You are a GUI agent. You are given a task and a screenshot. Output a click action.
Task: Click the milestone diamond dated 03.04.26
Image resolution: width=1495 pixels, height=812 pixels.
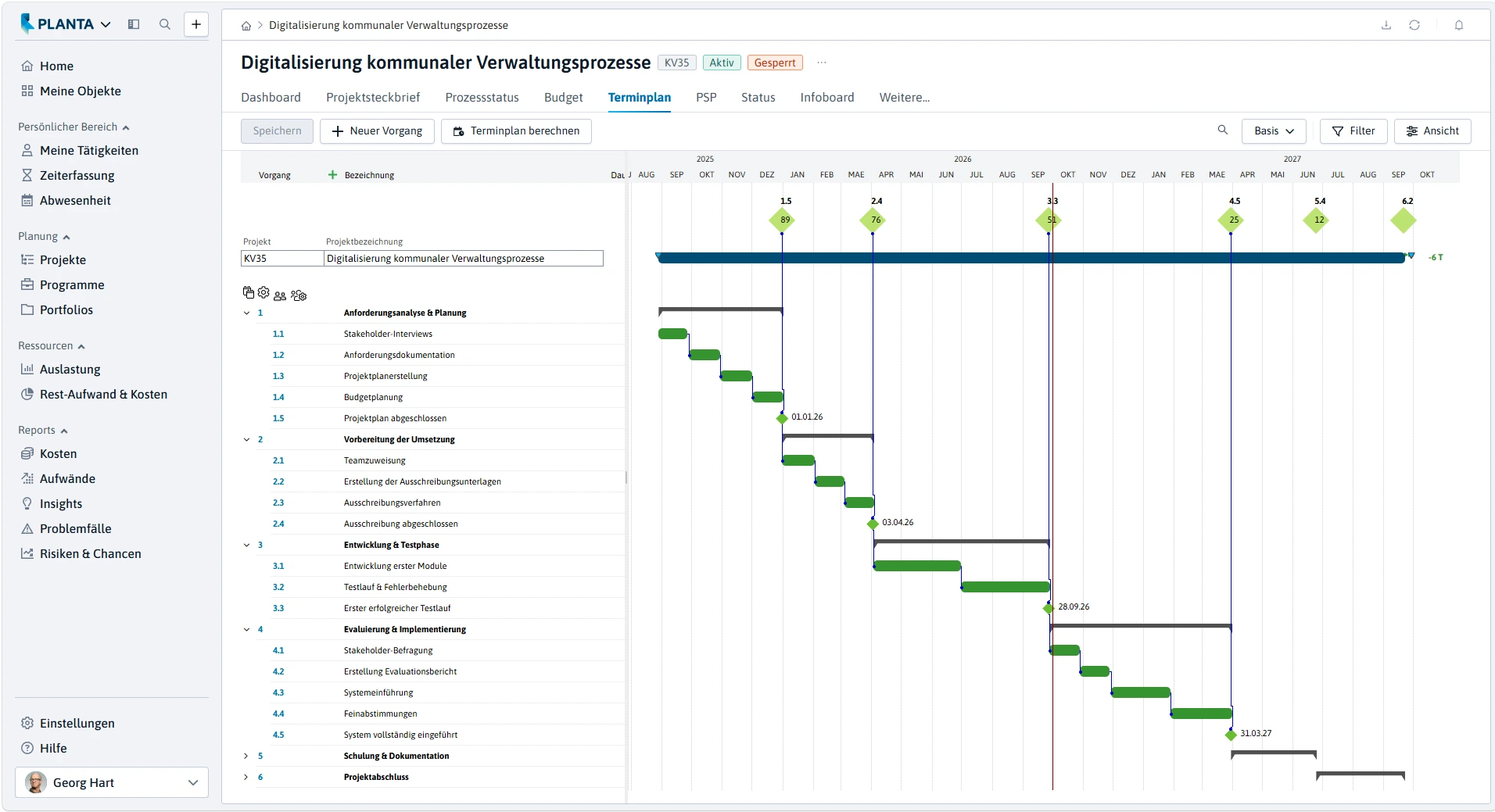coord(873,524)
